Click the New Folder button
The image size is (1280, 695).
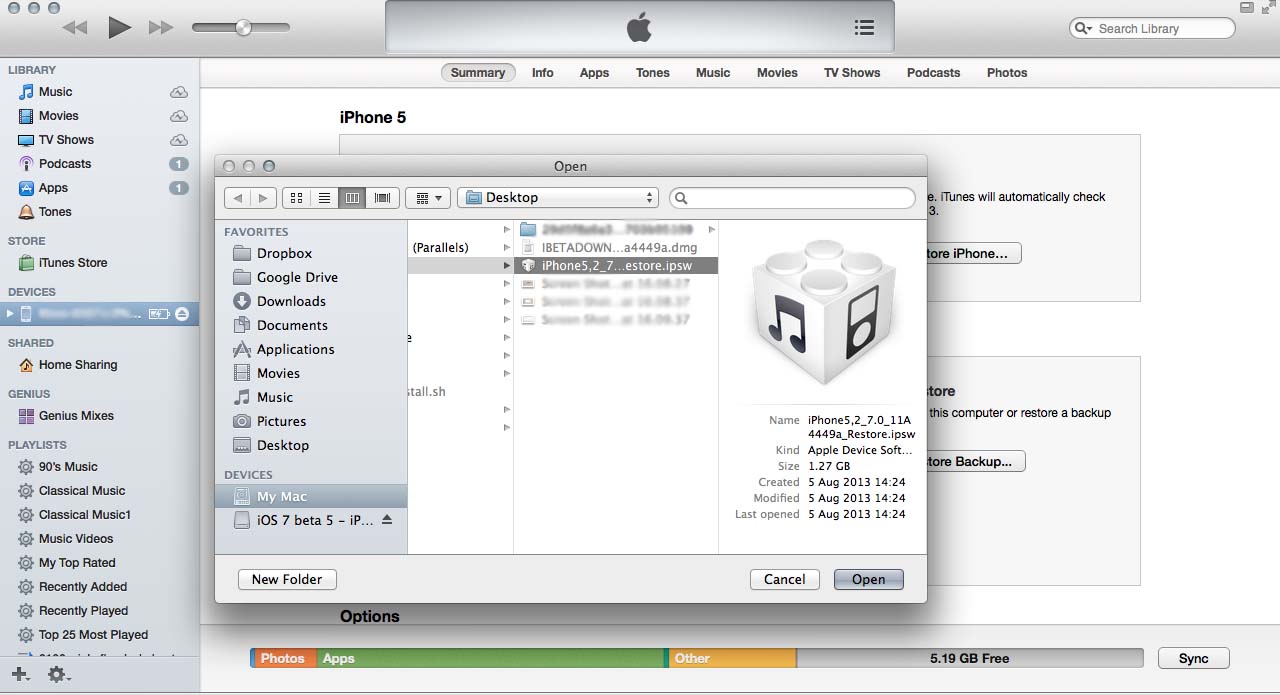(x=287, y=579)
